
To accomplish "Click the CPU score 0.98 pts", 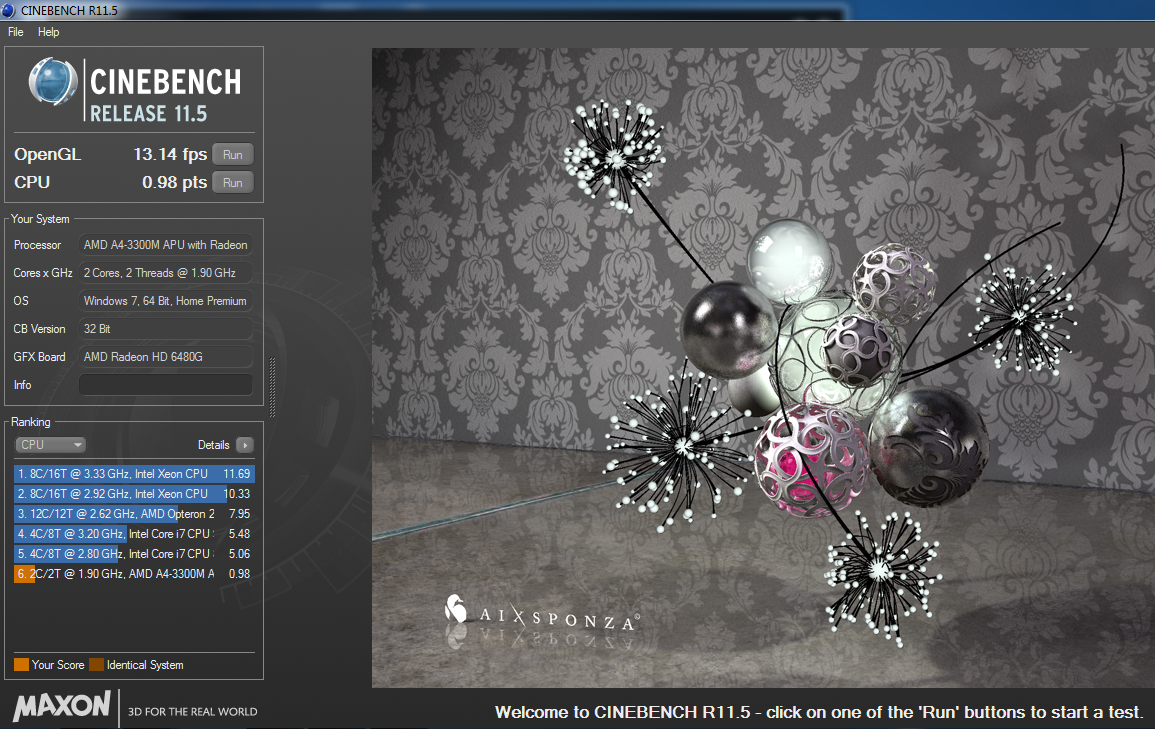I will [x=175, y=182].
